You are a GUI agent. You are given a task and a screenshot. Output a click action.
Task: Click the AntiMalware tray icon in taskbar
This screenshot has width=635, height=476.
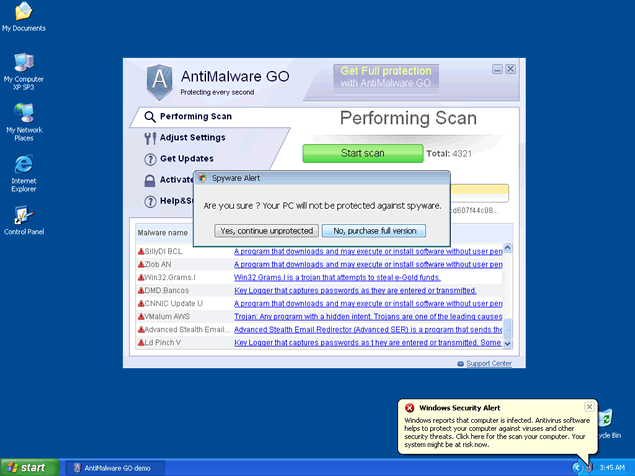click(x=590, y=467)
